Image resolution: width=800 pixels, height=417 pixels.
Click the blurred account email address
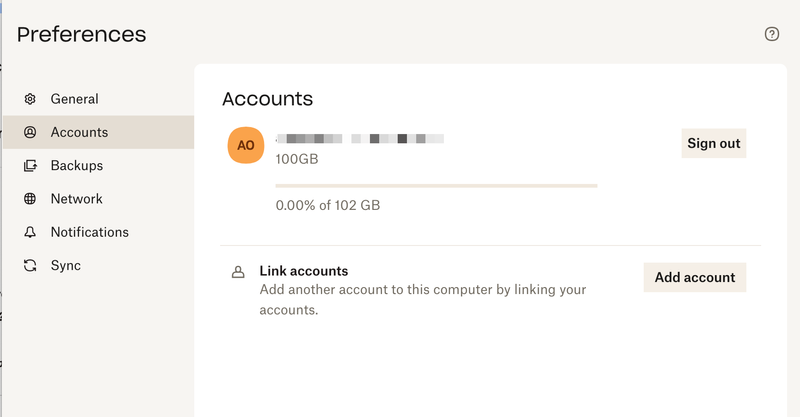tap(360, 137)
